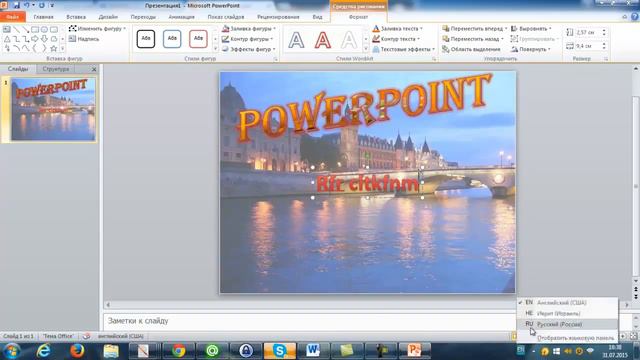Switch to the Главная ribbon tab
Viewport: 640px width, 360px height.
(44, 17)
